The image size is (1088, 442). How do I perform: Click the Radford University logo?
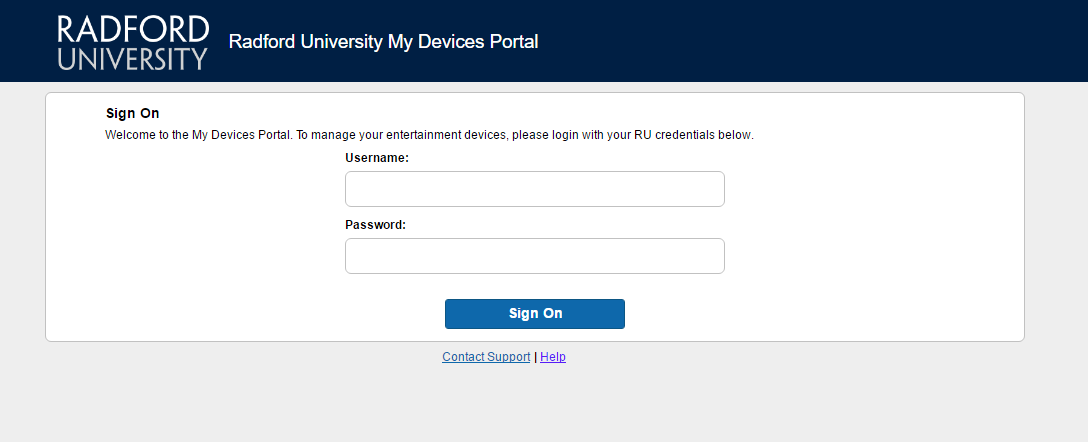133,42
